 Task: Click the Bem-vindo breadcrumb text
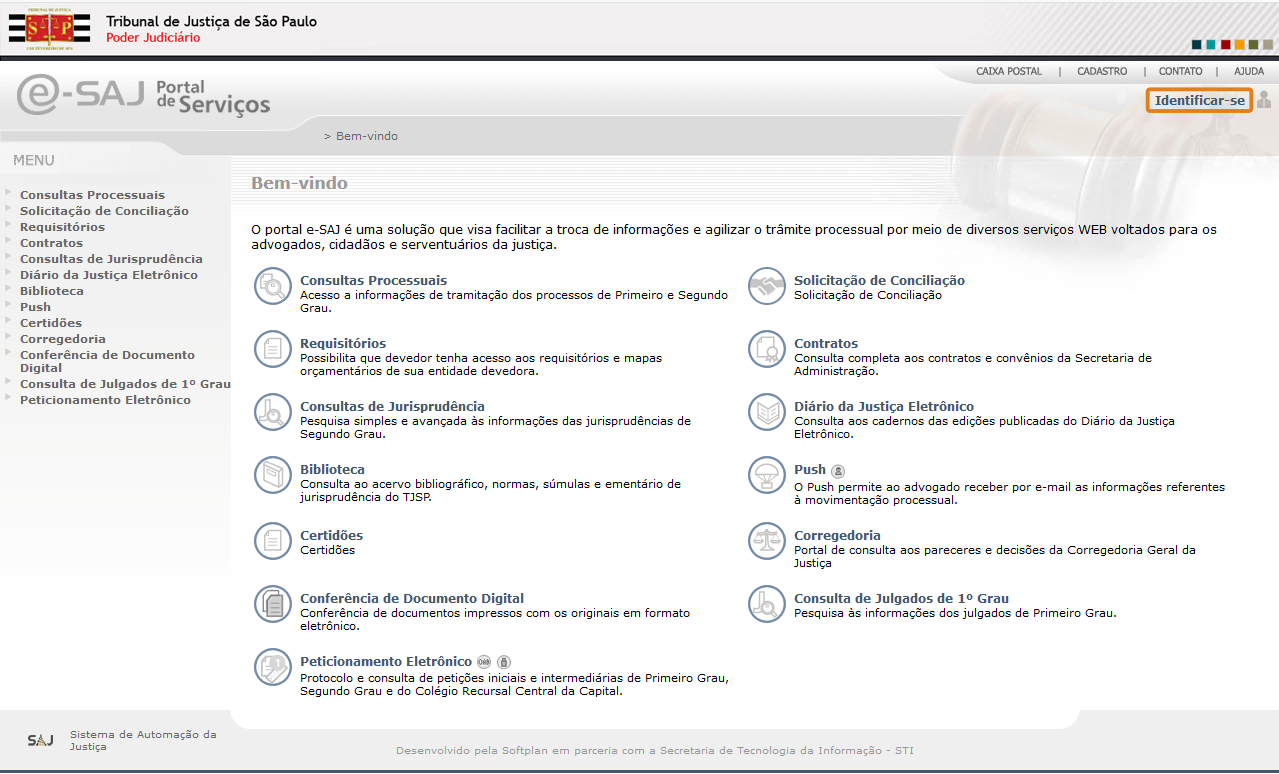tap(367, 136)
